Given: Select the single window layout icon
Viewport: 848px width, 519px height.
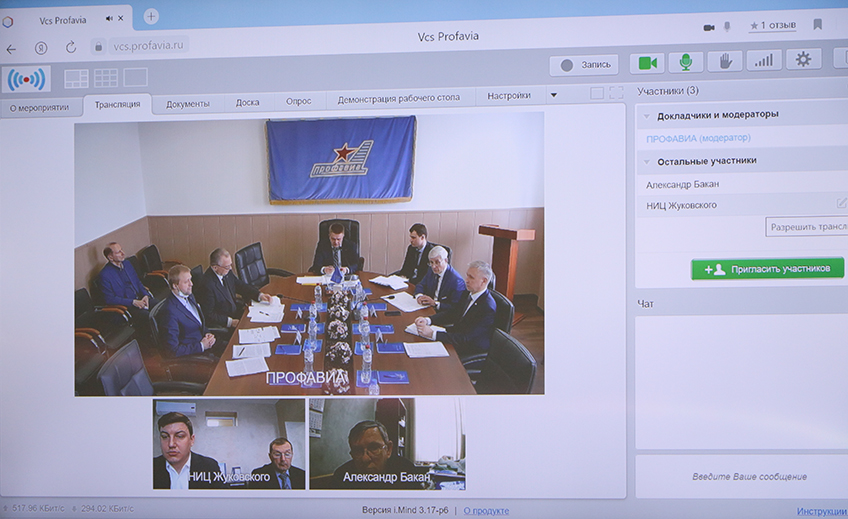Looking at the screenshot, I should tap(135, 77).
